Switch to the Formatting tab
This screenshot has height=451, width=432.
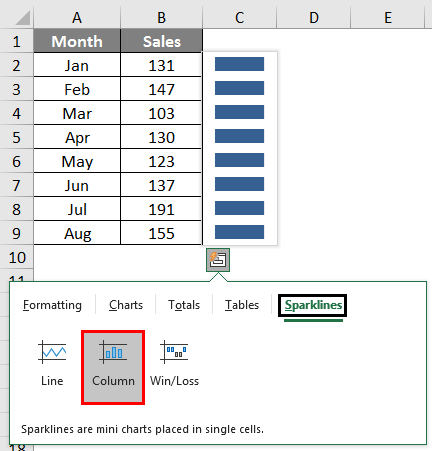pos(52,305)
